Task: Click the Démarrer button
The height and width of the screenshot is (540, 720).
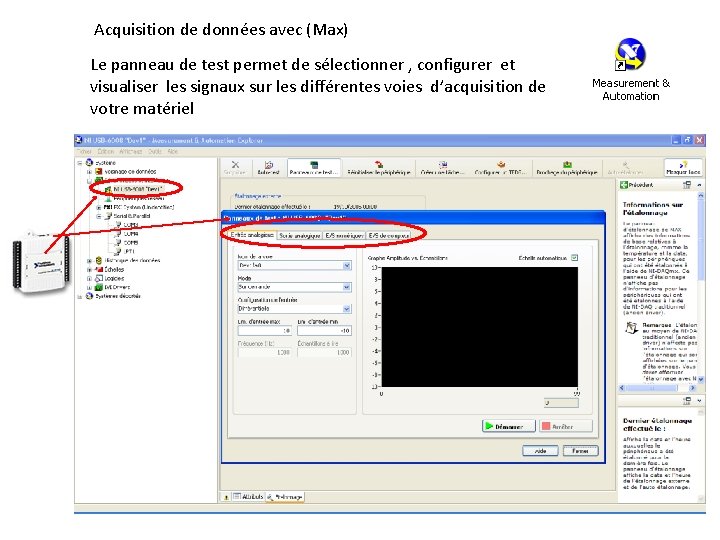Action: [509, 426]
